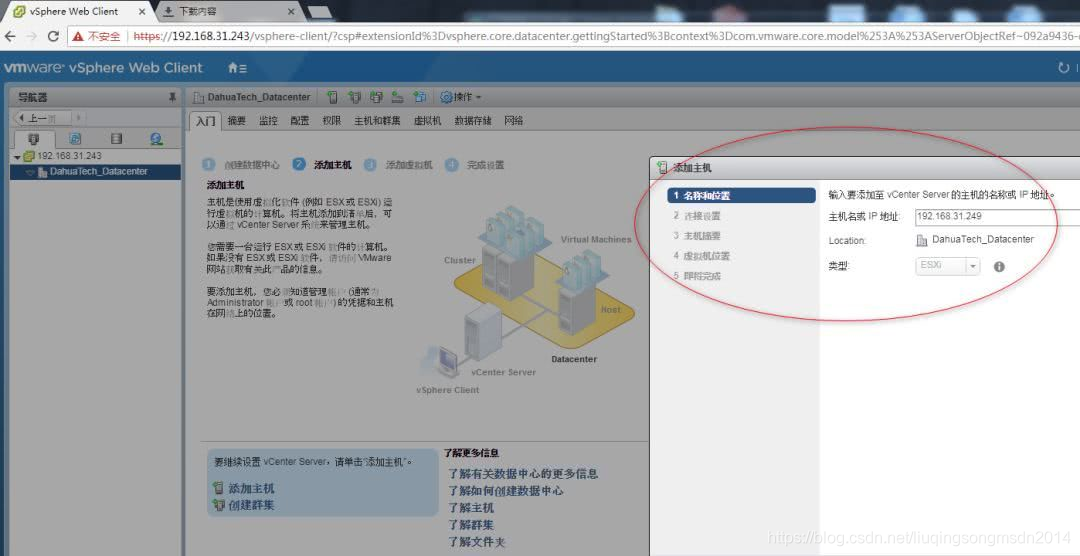Click the navigator forward history arrow
The width and height of the screenshot is (1080, 556).
78,118
